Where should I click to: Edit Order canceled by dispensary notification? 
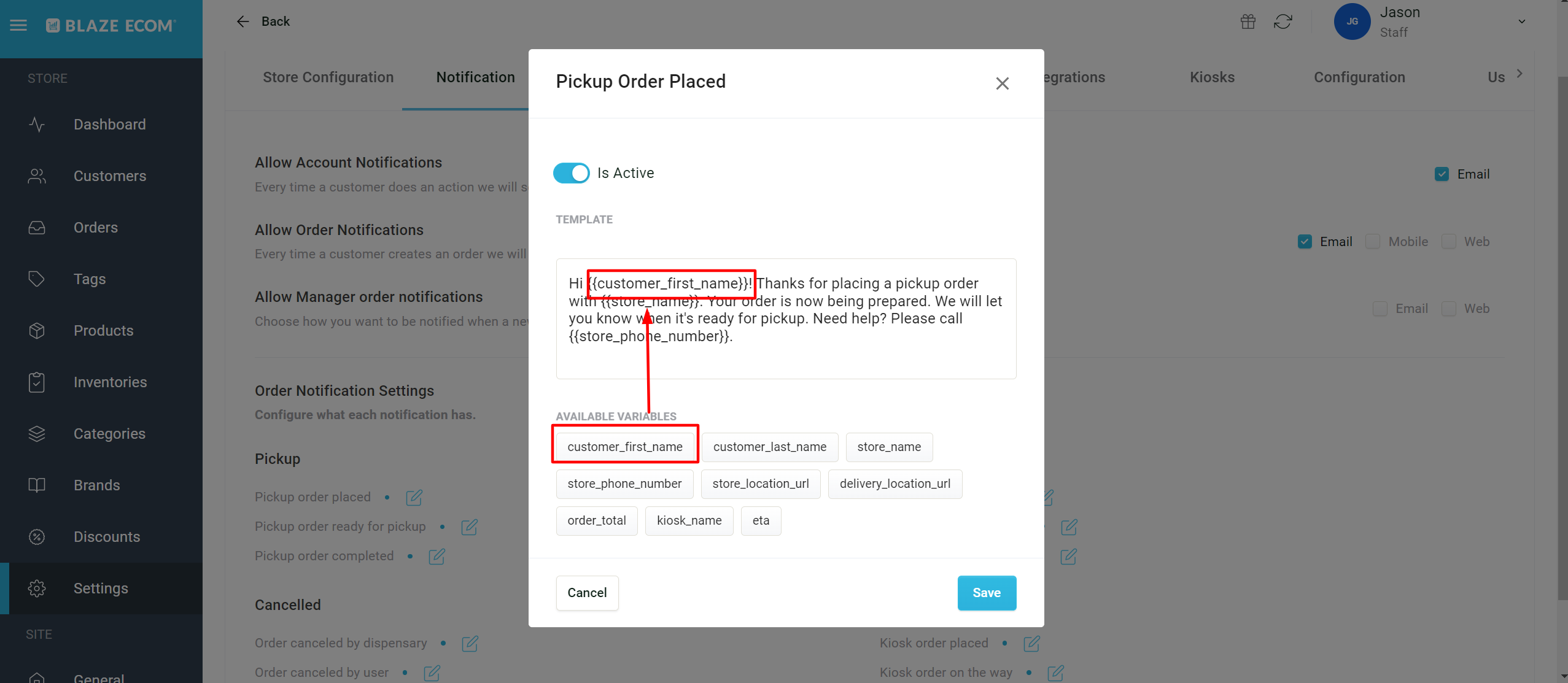470,643
